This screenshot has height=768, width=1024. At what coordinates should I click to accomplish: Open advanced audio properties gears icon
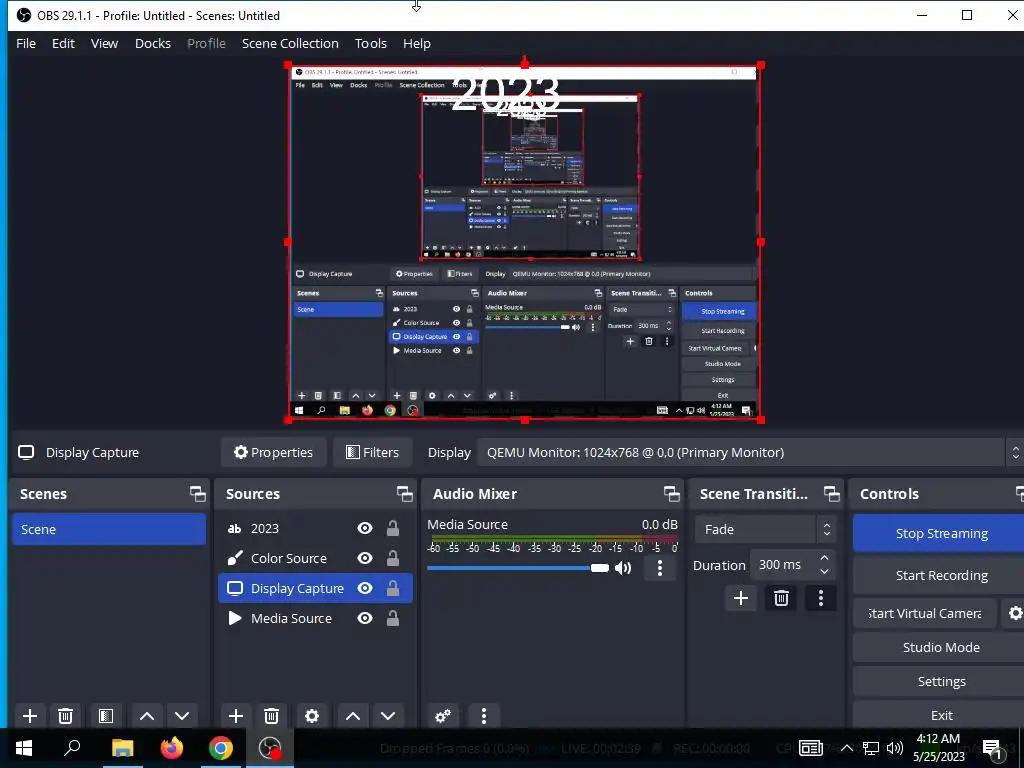coord(443,716)
